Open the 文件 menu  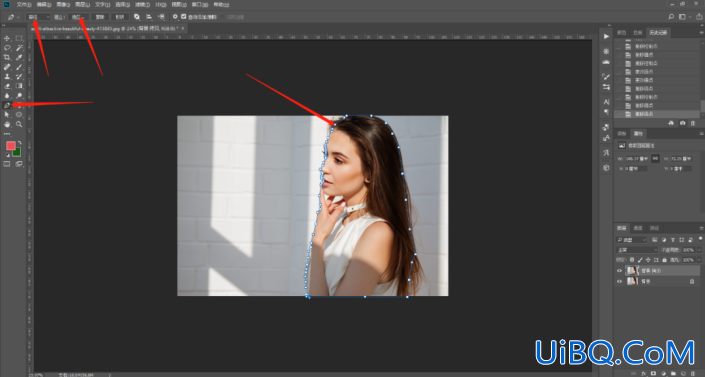point(23,4)
